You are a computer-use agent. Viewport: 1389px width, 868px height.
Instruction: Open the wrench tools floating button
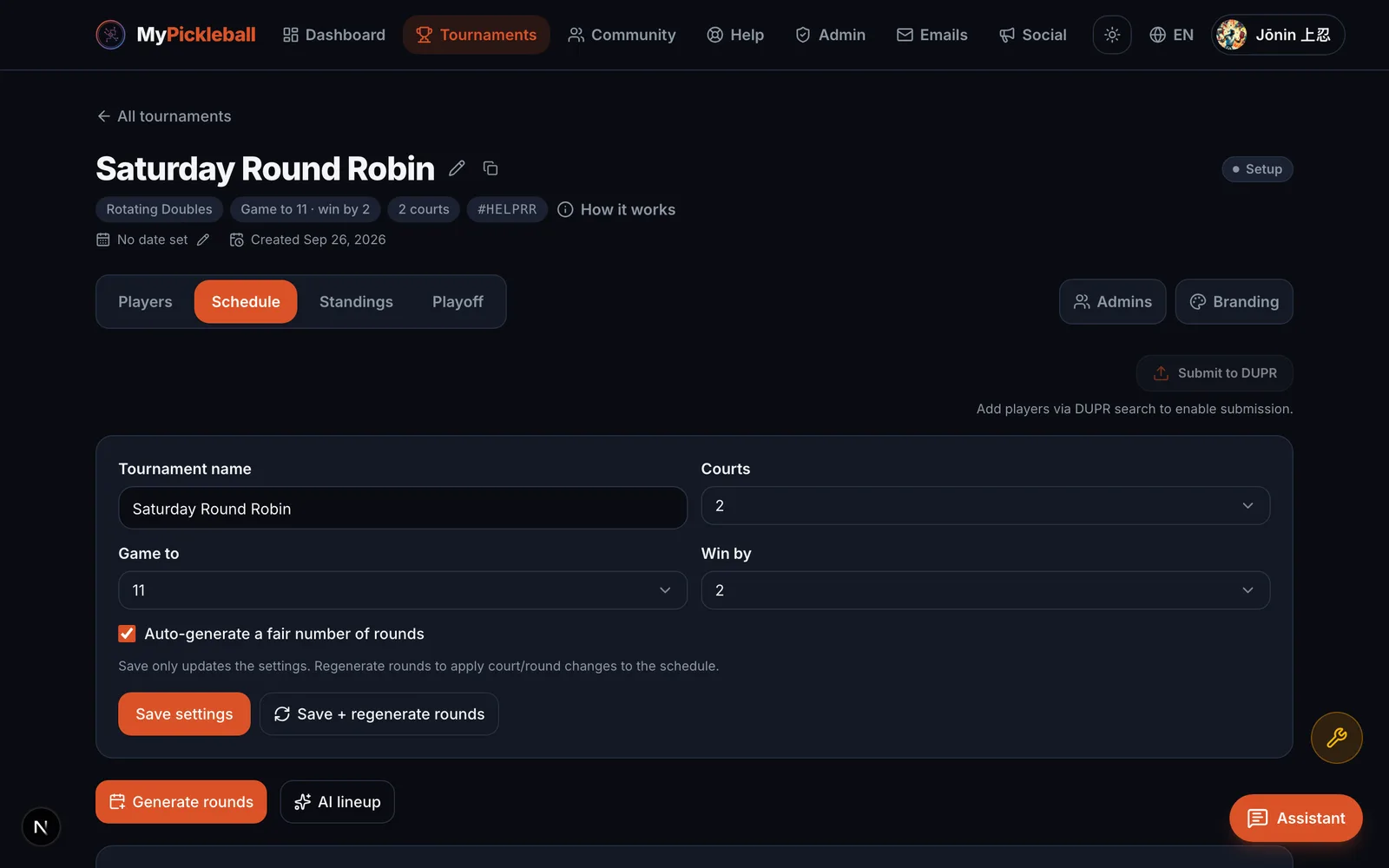pyautogui.click(x=1336, y=738)
